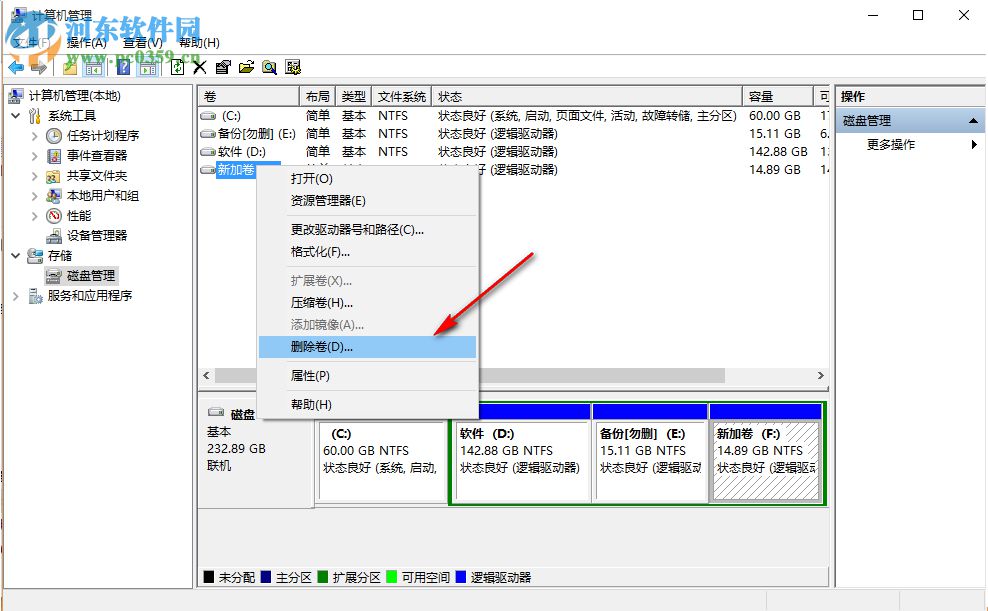Select the (C:) volume row
The image size is (988, 611).
[514, 116]
